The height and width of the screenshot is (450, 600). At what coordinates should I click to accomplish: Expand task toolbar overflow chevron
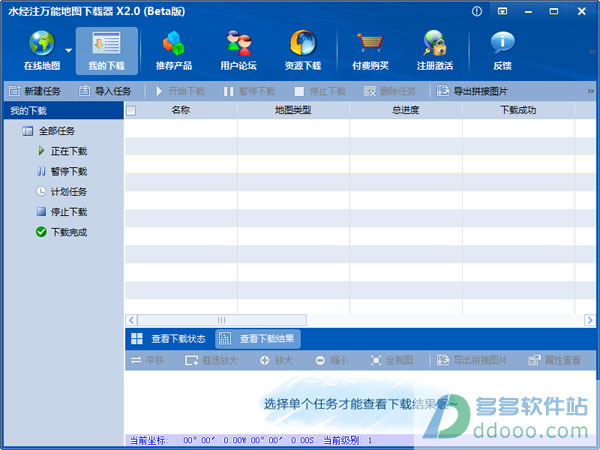pos(590,91)
